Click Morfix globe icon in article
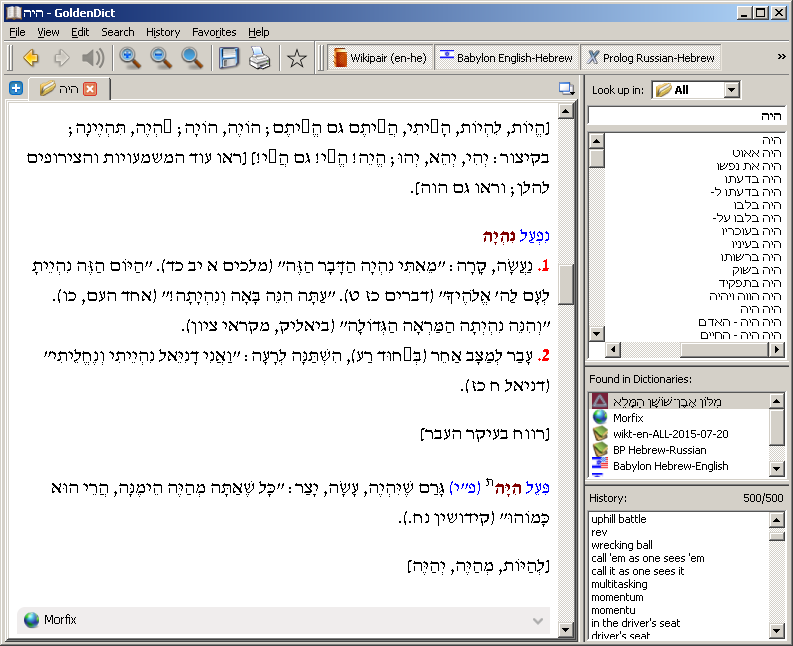The width and height of the screenshot is (793, 646). (31, 620)
